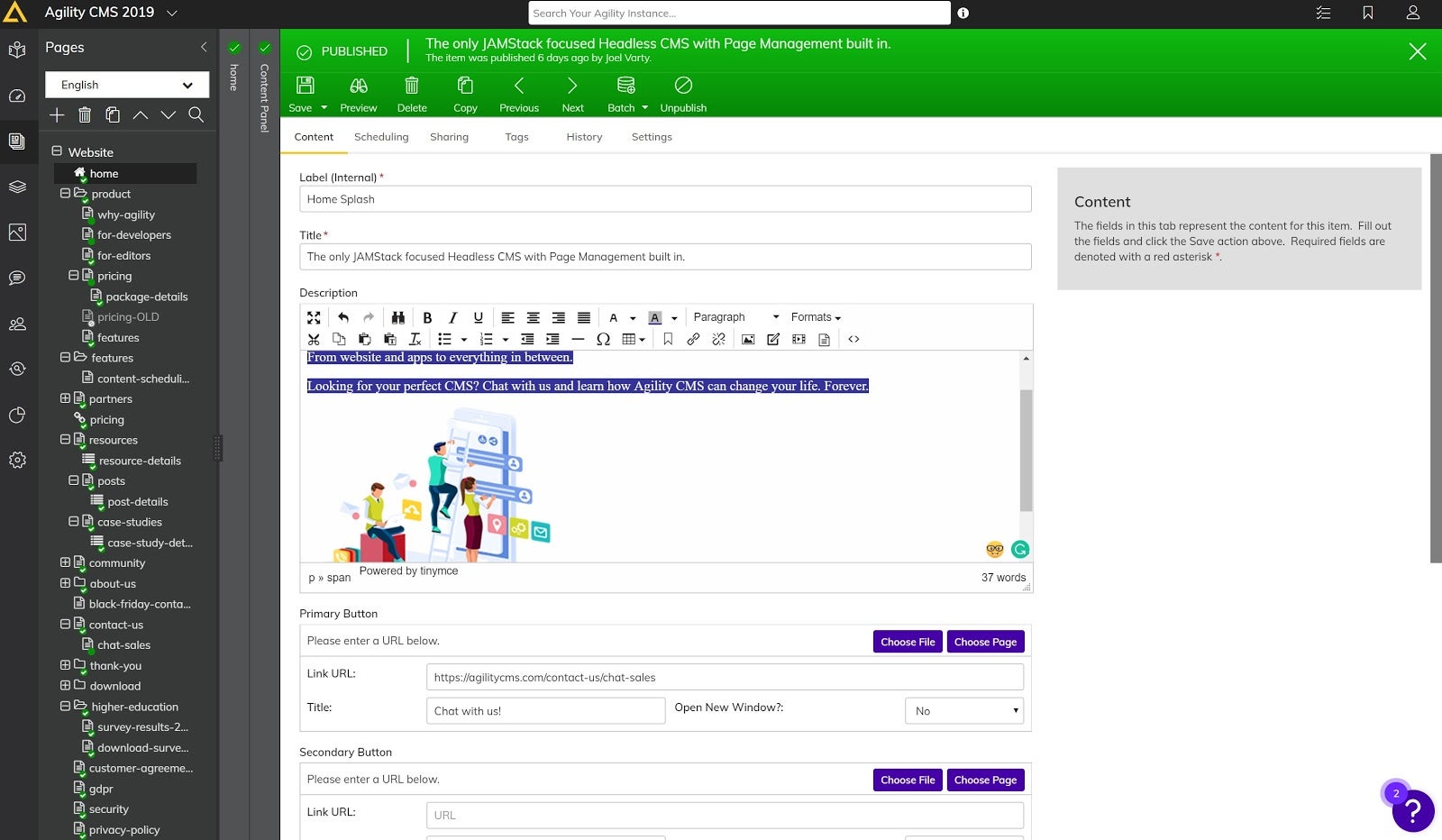Click the Unpublish icon
This screenshot has width=1442, height=840.
(683, 86)
